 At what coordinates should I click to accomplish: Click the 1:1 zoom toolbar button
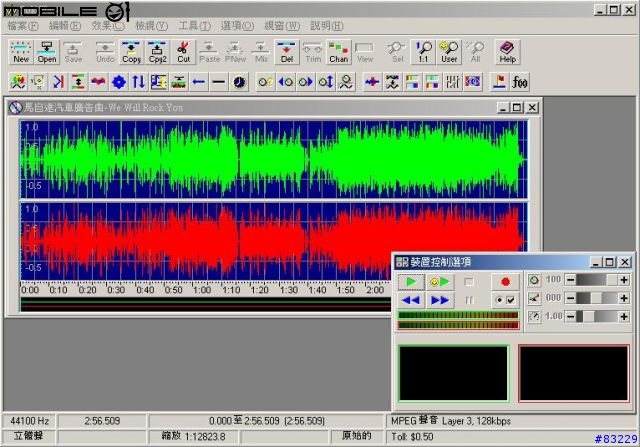pos(423,52)
